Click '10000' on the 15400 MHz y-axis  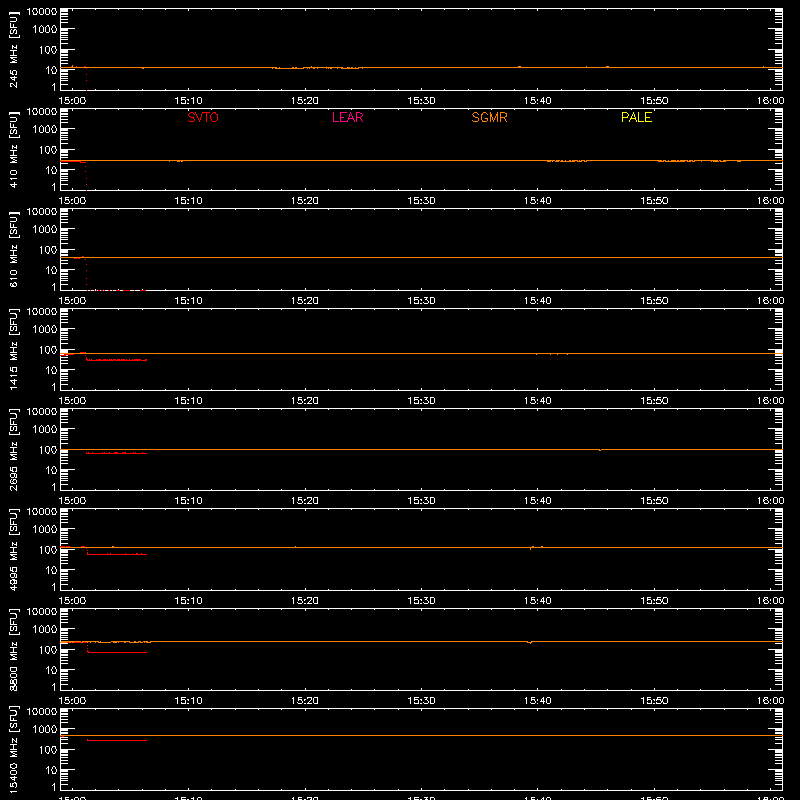[x=42, y=712]
